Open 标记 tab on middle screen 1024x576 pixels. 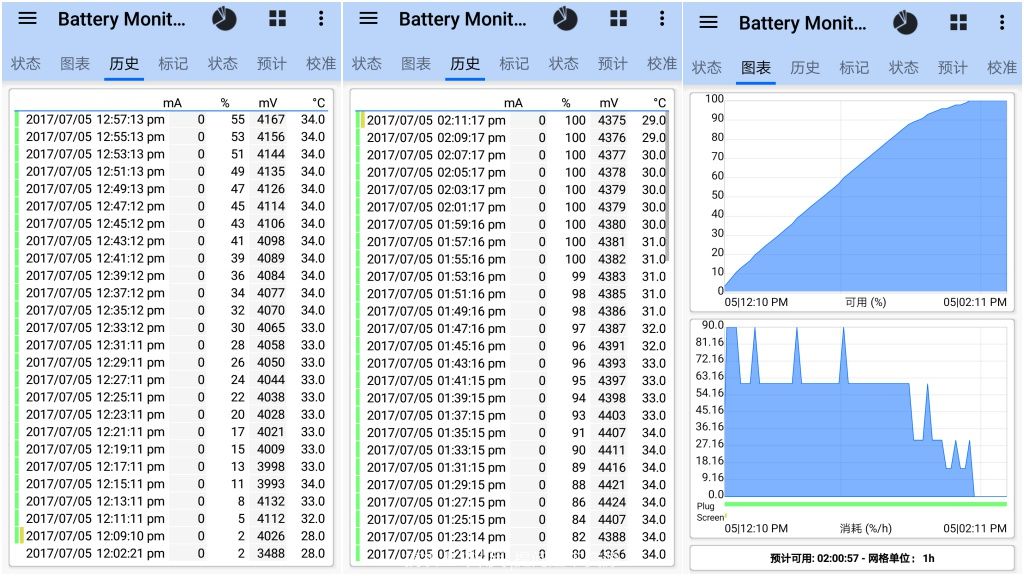(x=514, y=63)
